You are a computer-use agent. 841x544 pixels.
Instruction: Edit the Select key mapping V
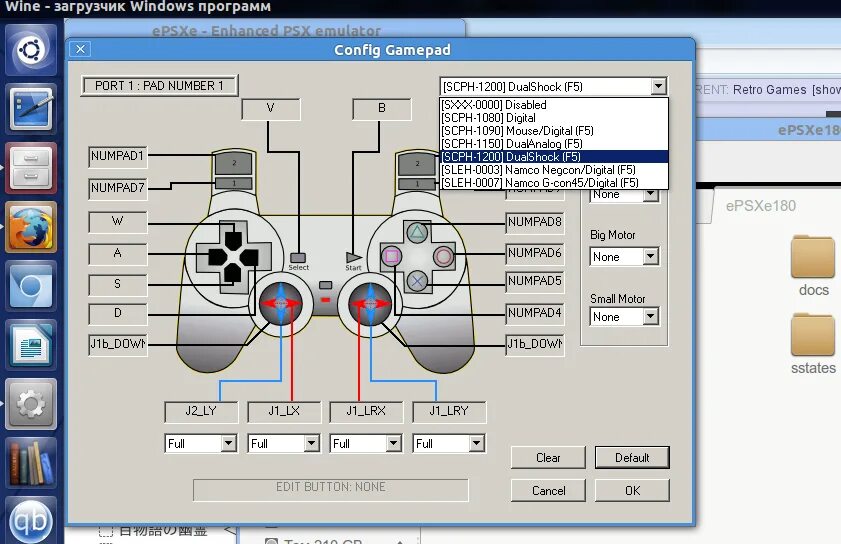click(x=271, y=108)
